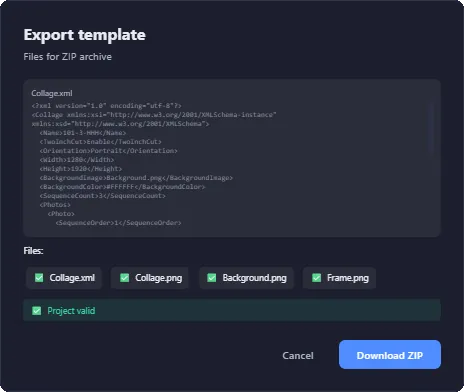Click the BackgroundColor #FFFFFF XML line

(x=122, y=187)
